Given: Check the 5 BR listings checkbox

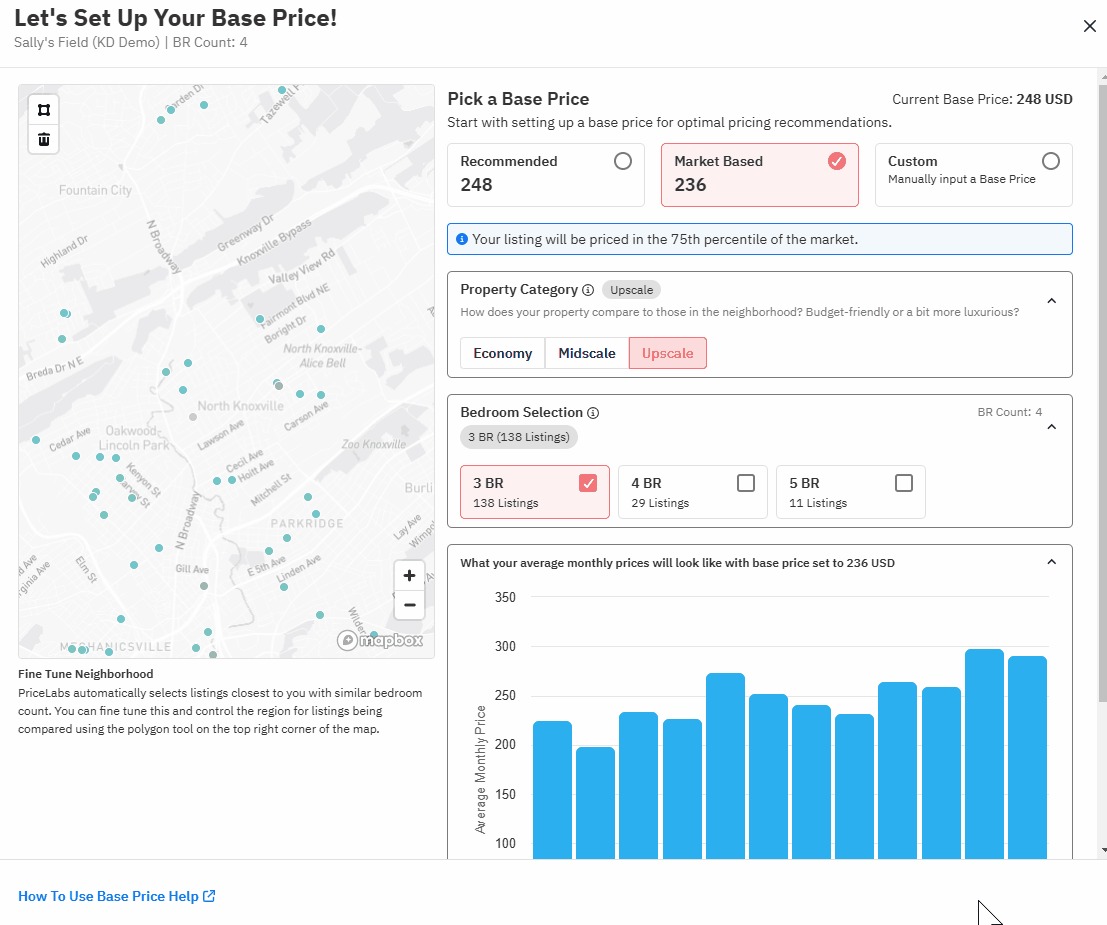Looking at the screenshot, I should coord(903,483).
